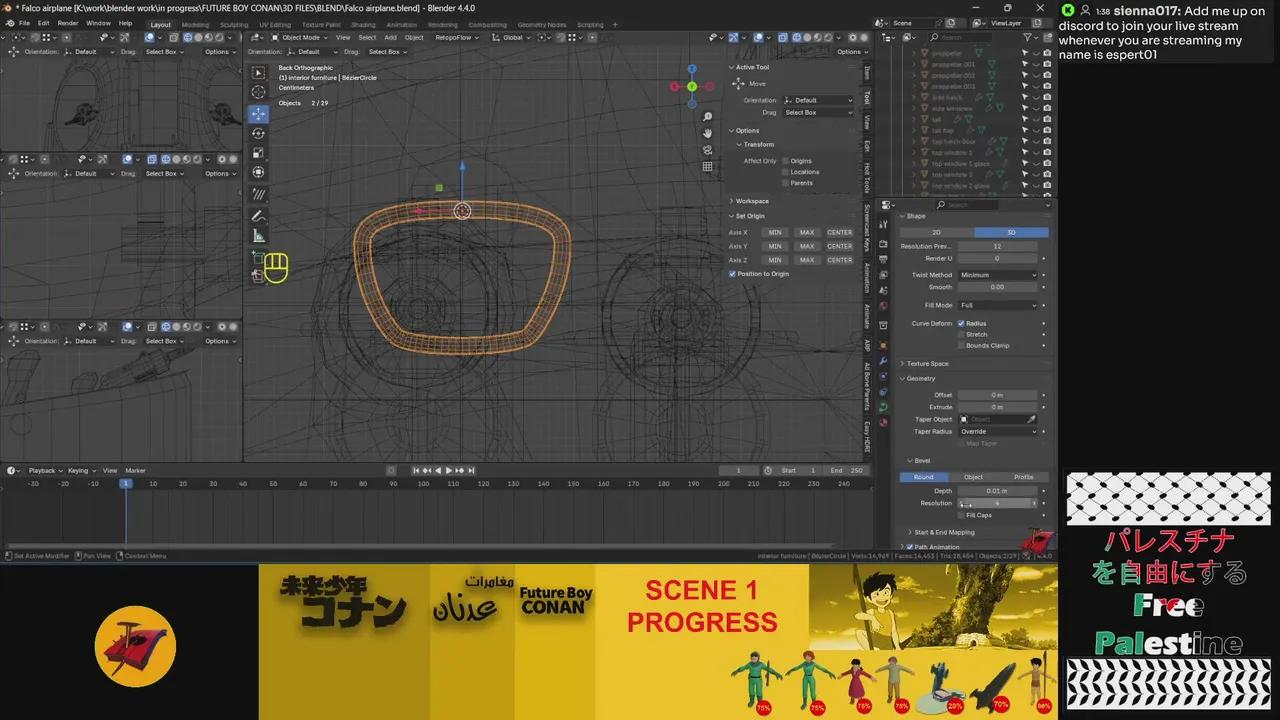
Task: Open the Twist Method dropdown
Action: tap(998, 275)
